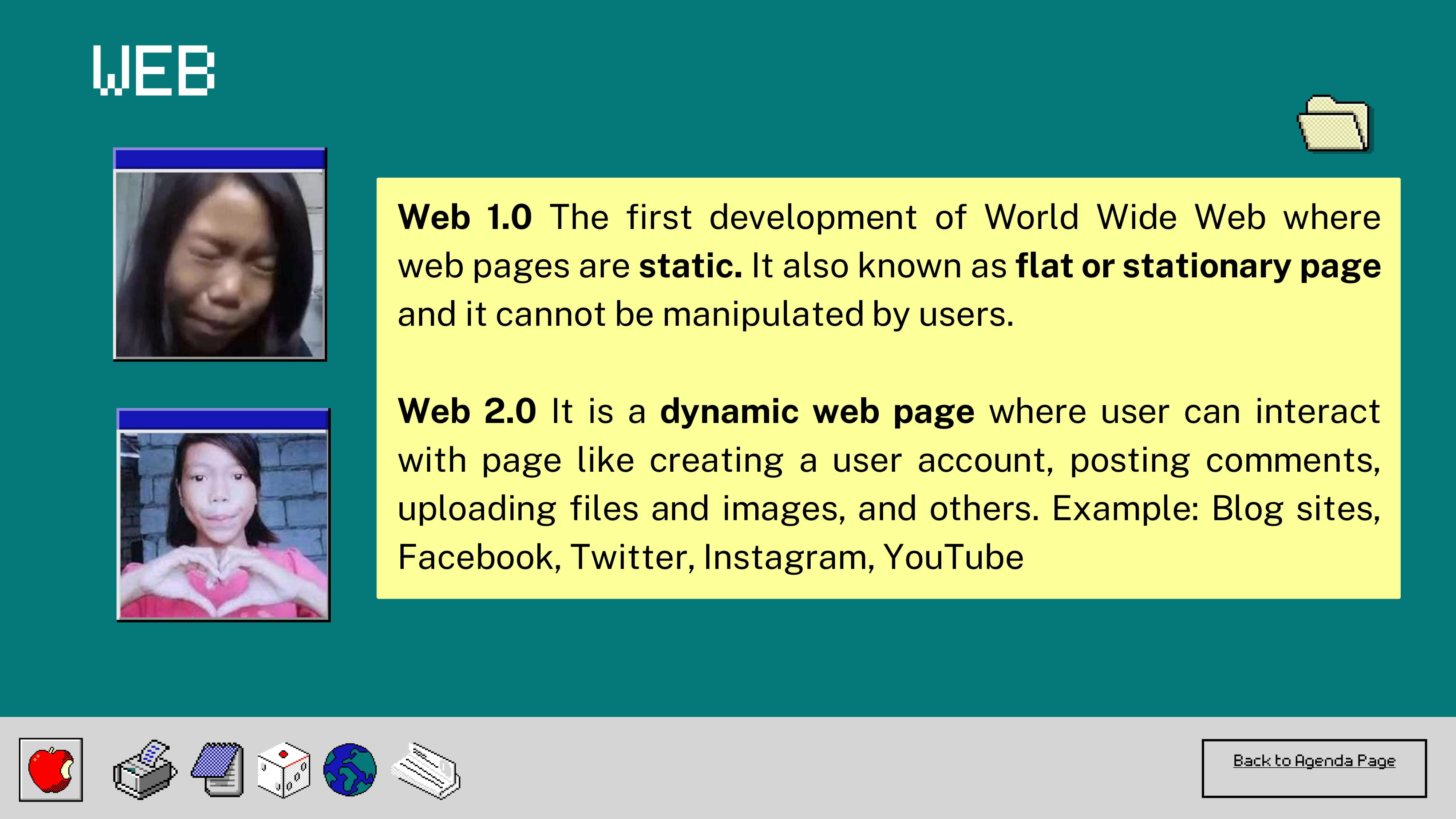
Task: Open the printer icon in the taskbar
Action: click(x=145, y=769)
